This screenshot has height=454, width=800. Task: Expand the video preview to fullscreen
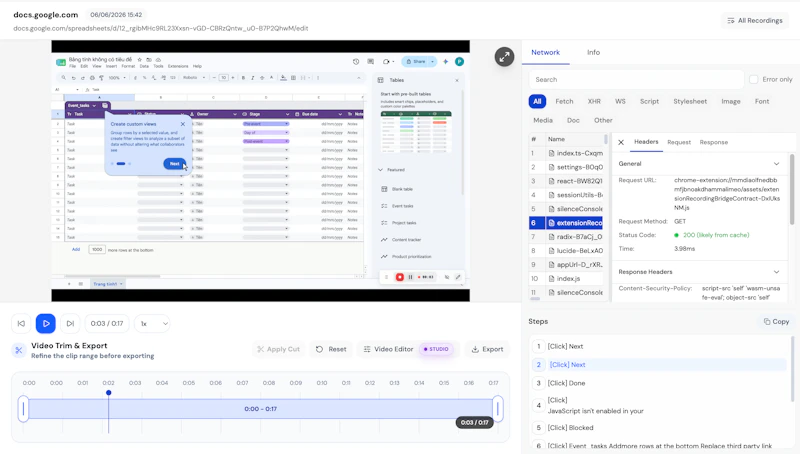[504, 57]
